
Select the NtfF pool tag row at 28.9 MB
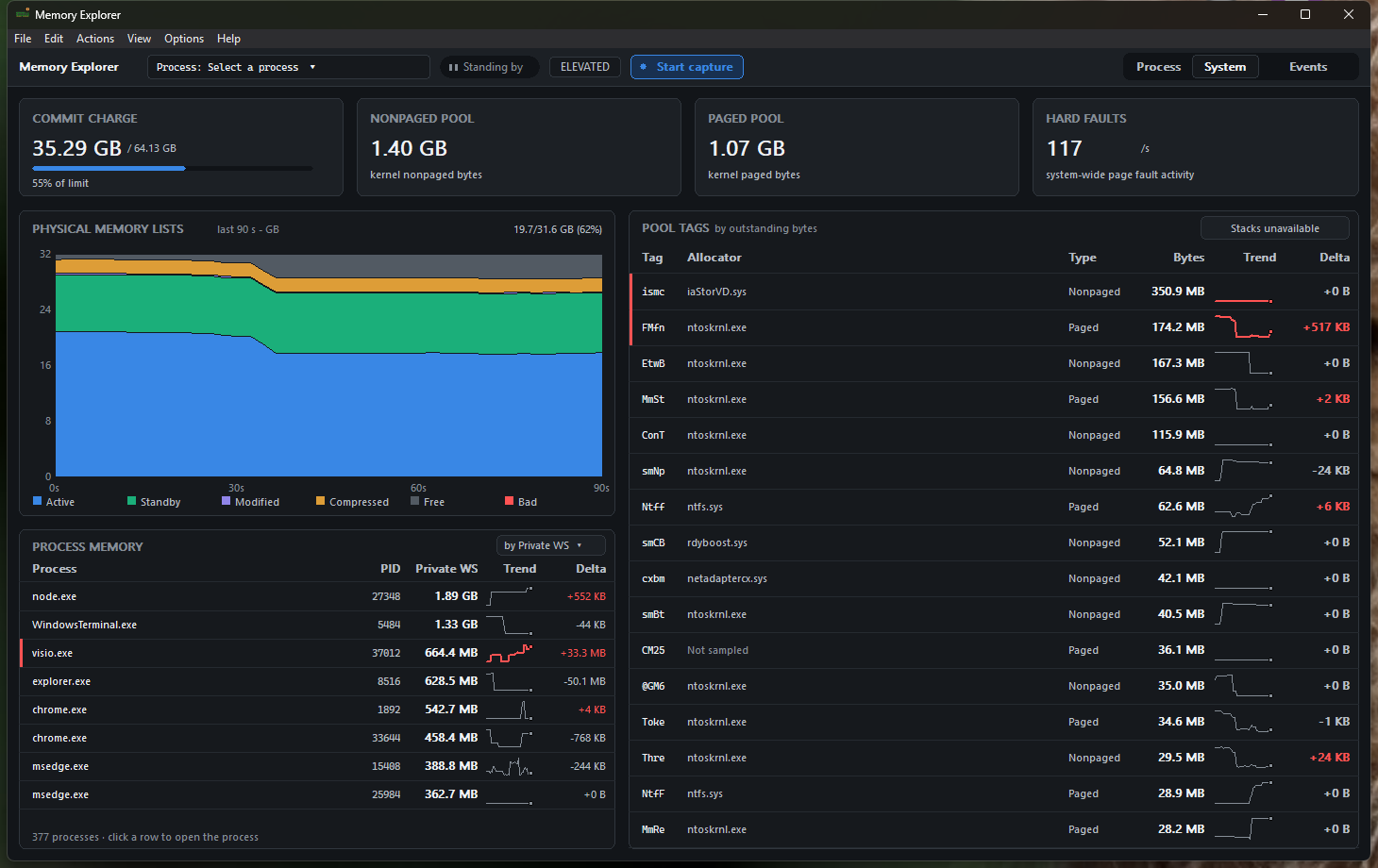[994, 793]
